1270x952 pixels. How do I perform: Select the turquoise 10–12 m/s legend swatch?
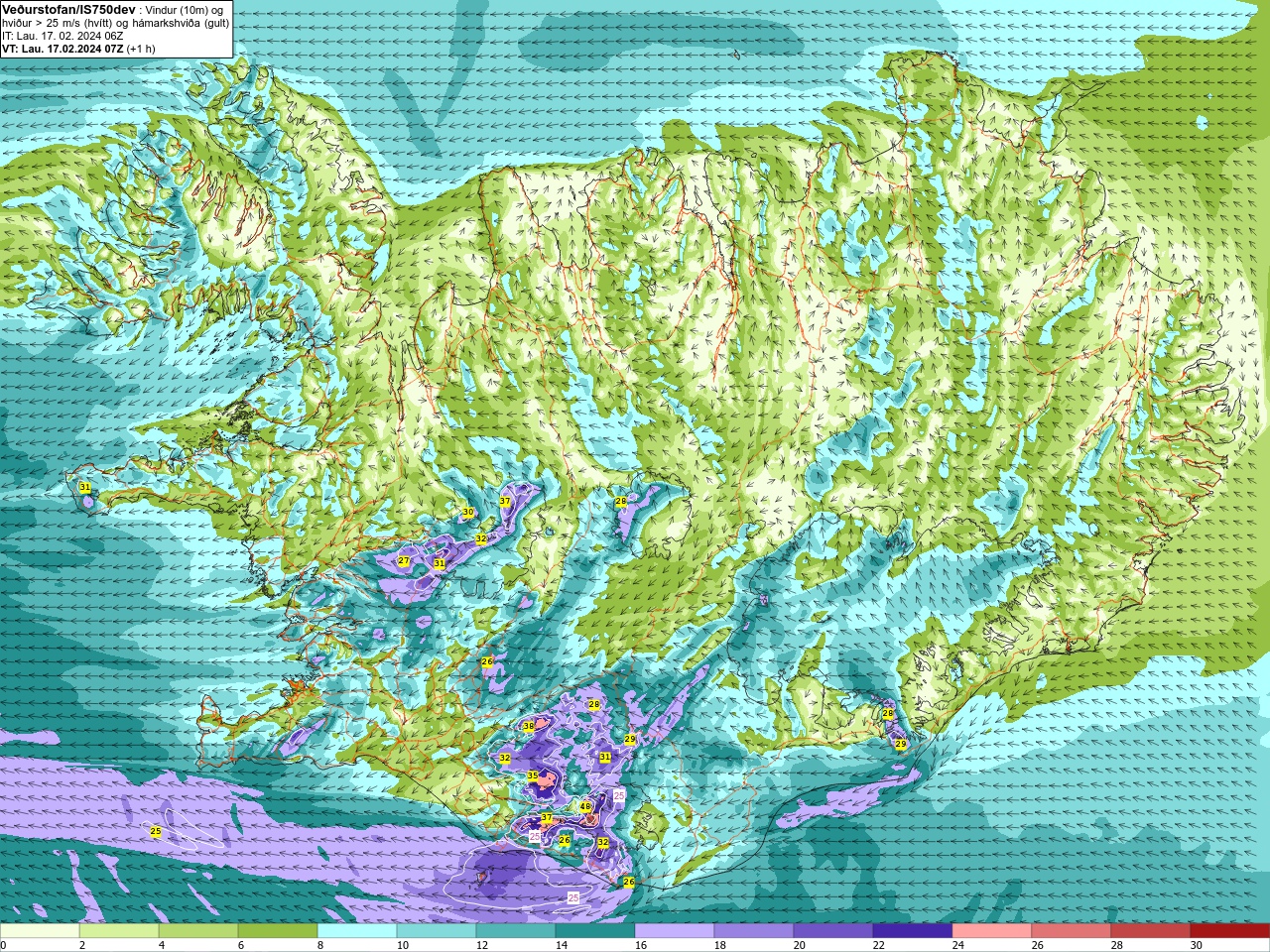tap(437, 931)
